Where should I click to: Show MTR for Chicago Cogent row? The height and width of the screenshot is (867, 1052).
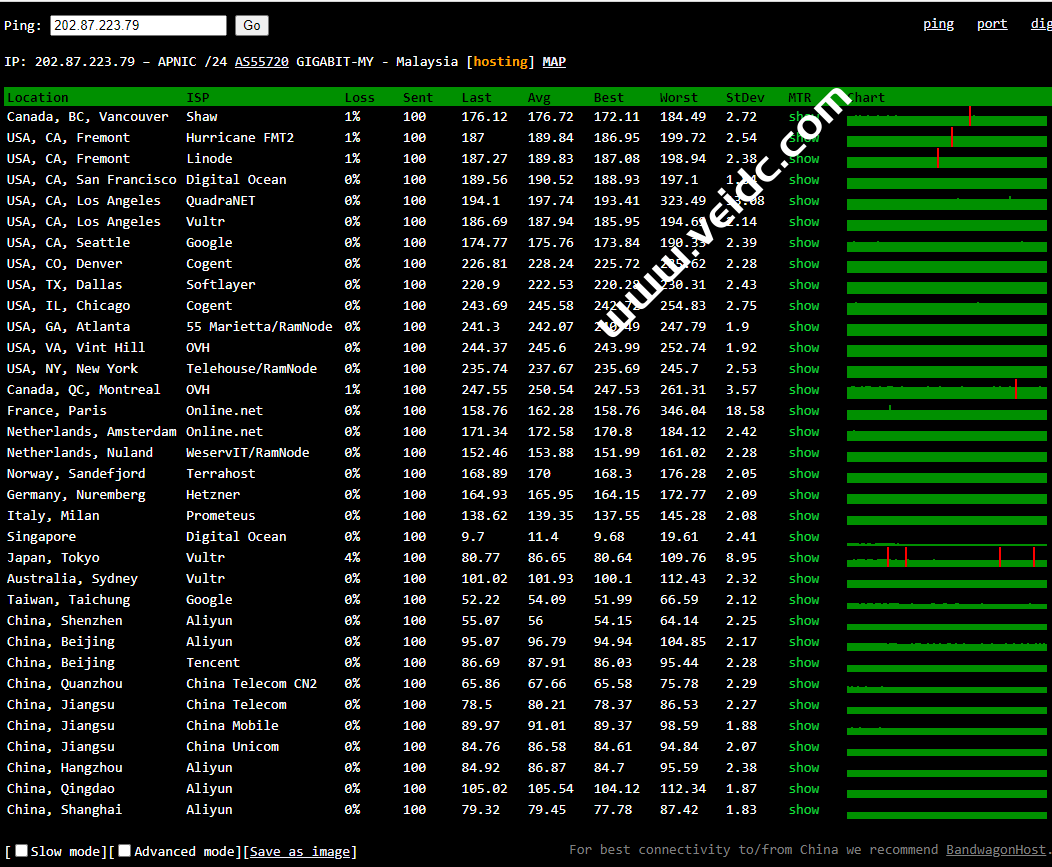(x=804, y=305)
